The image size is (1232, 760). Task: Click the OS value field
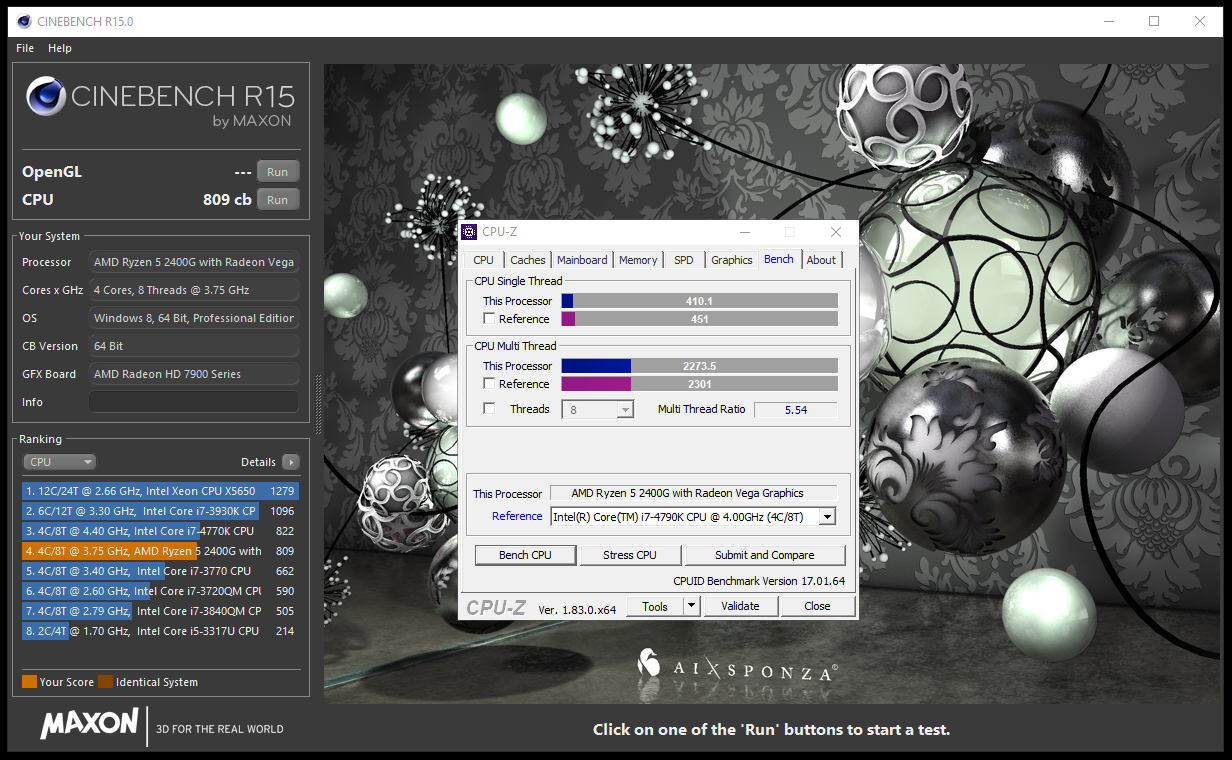click(194, 318)
